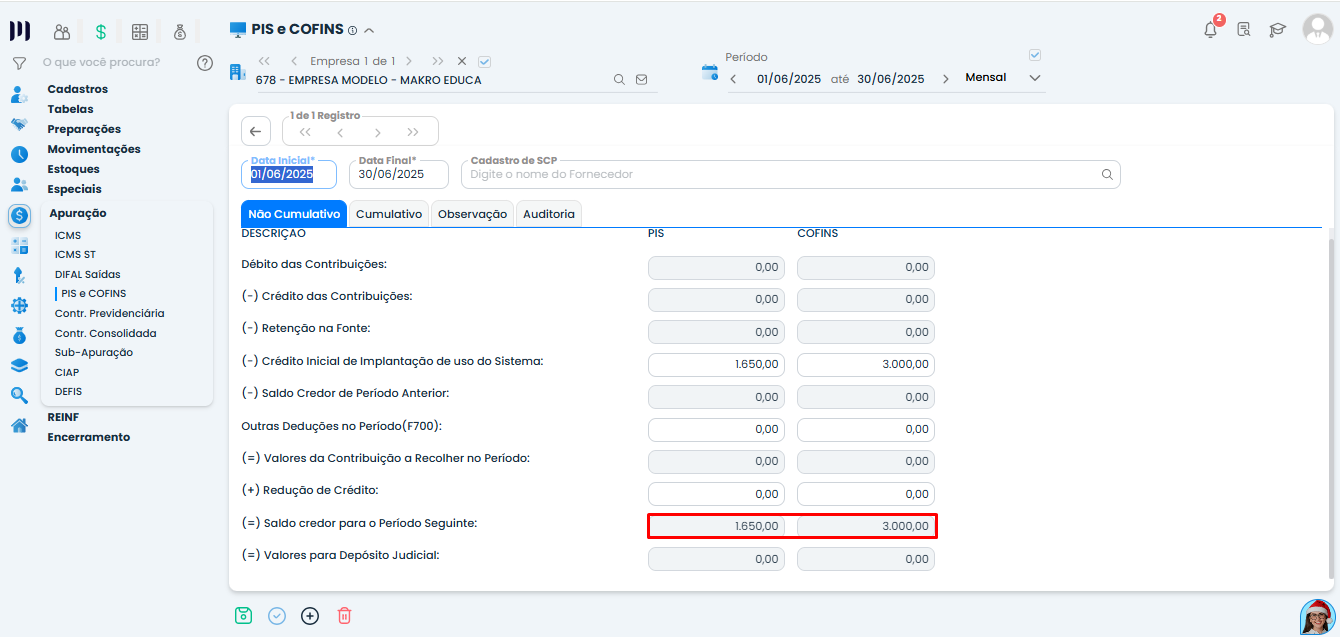
Task: Click the graduation cap training icon
Action: point(1277,30)
